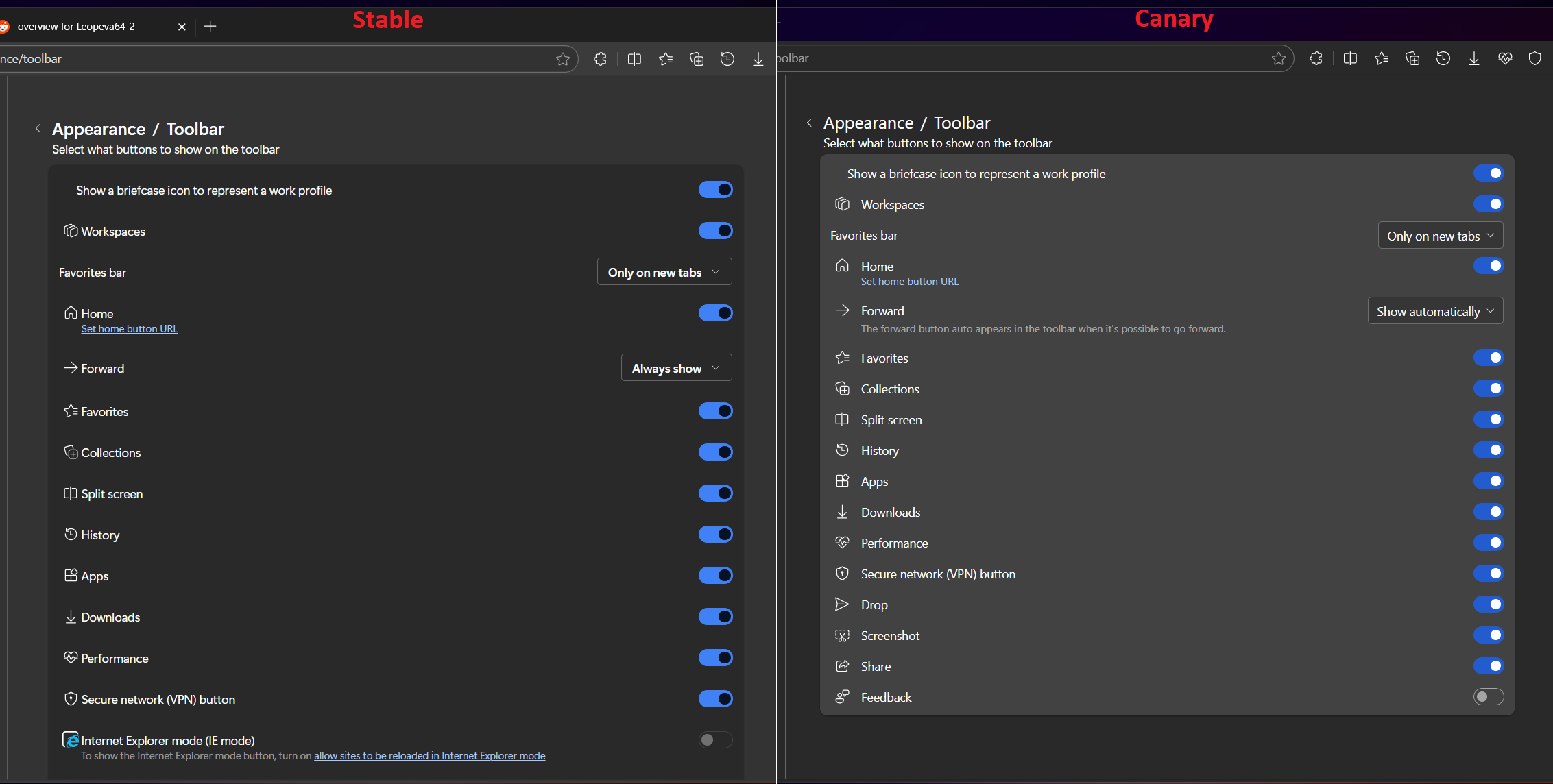Click Set home button URL link in Canary
1553x784 pixels.
pos(909,282)
